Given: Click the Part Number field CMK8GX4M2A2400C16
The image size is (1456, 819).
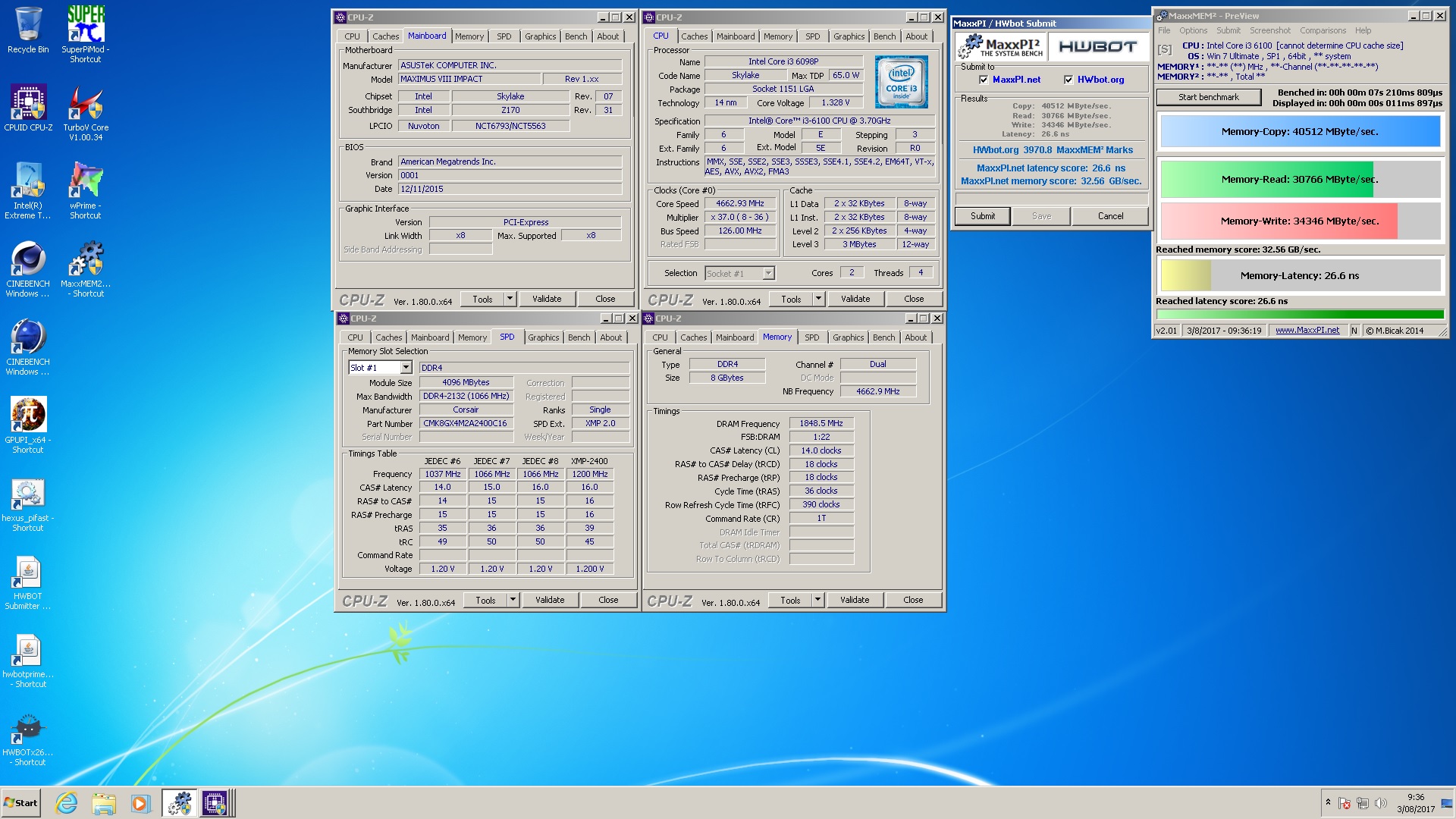Looking at the screenshot, I should [x=465, y=423].
